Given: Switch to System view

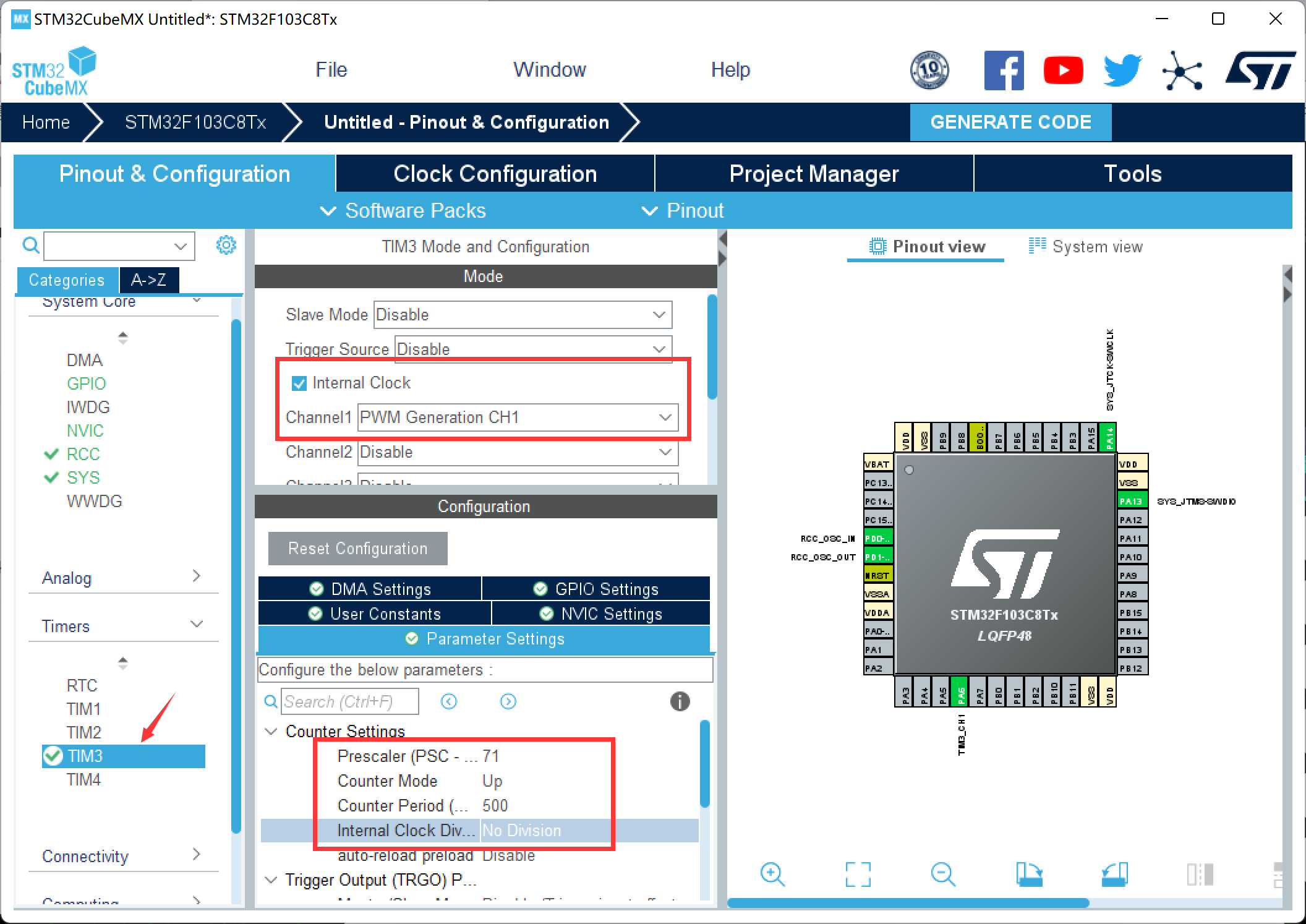Looking at the screenshot, I should coord(1085,247).
